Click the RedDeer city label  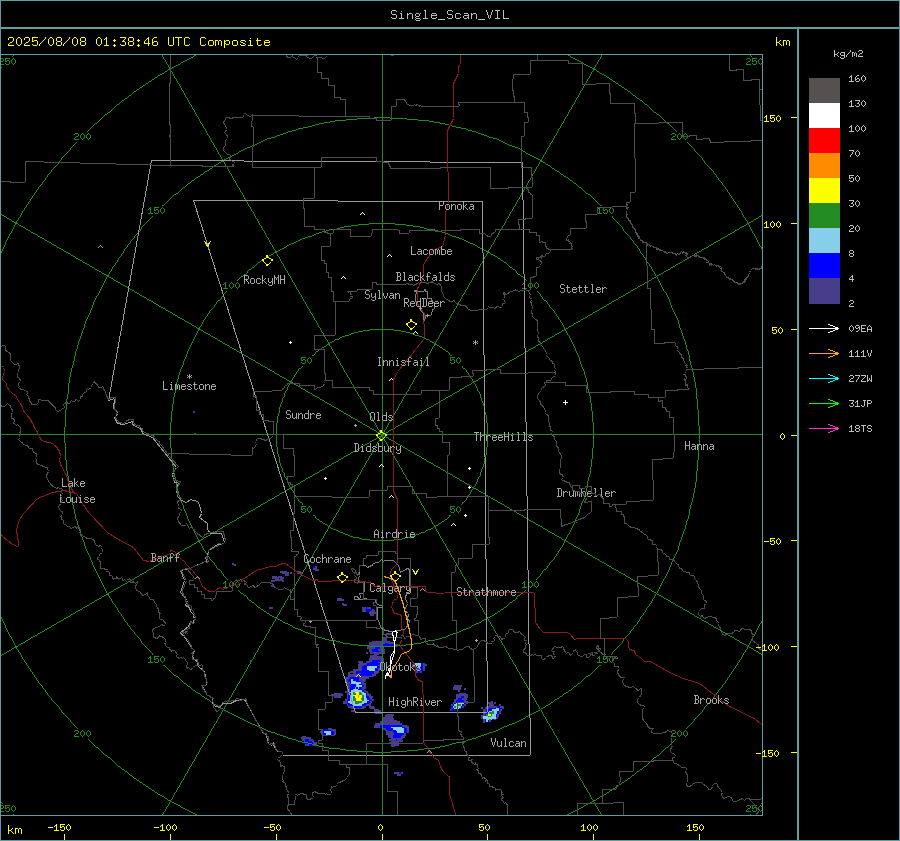click(x=424, y=303)
